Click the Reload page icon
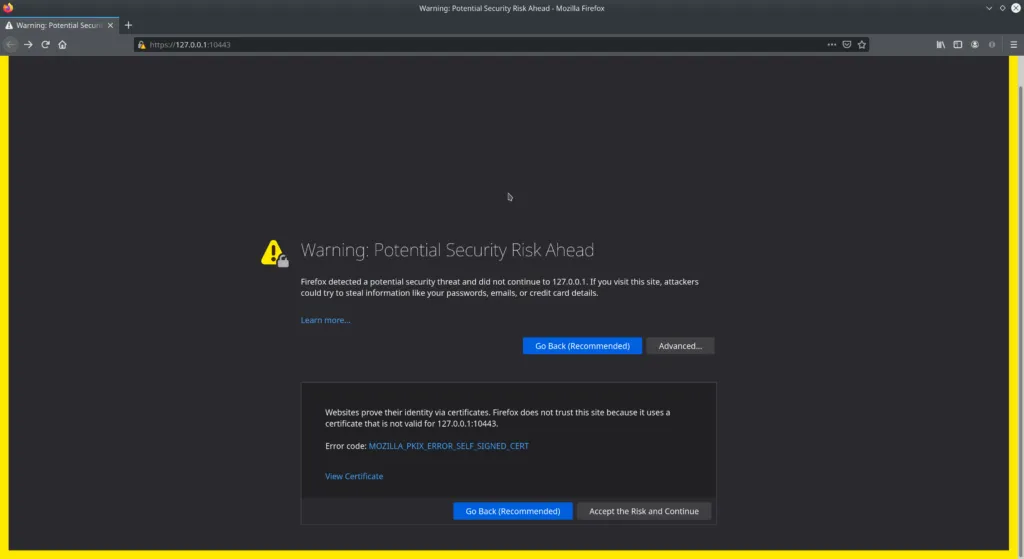Screen dimensions: 1024x559 (45, 45)
